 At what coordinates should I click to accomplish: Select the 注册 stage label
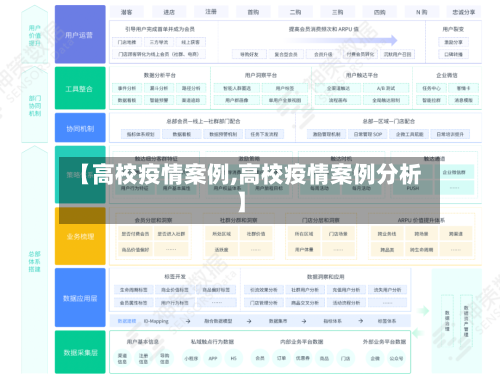211,12
